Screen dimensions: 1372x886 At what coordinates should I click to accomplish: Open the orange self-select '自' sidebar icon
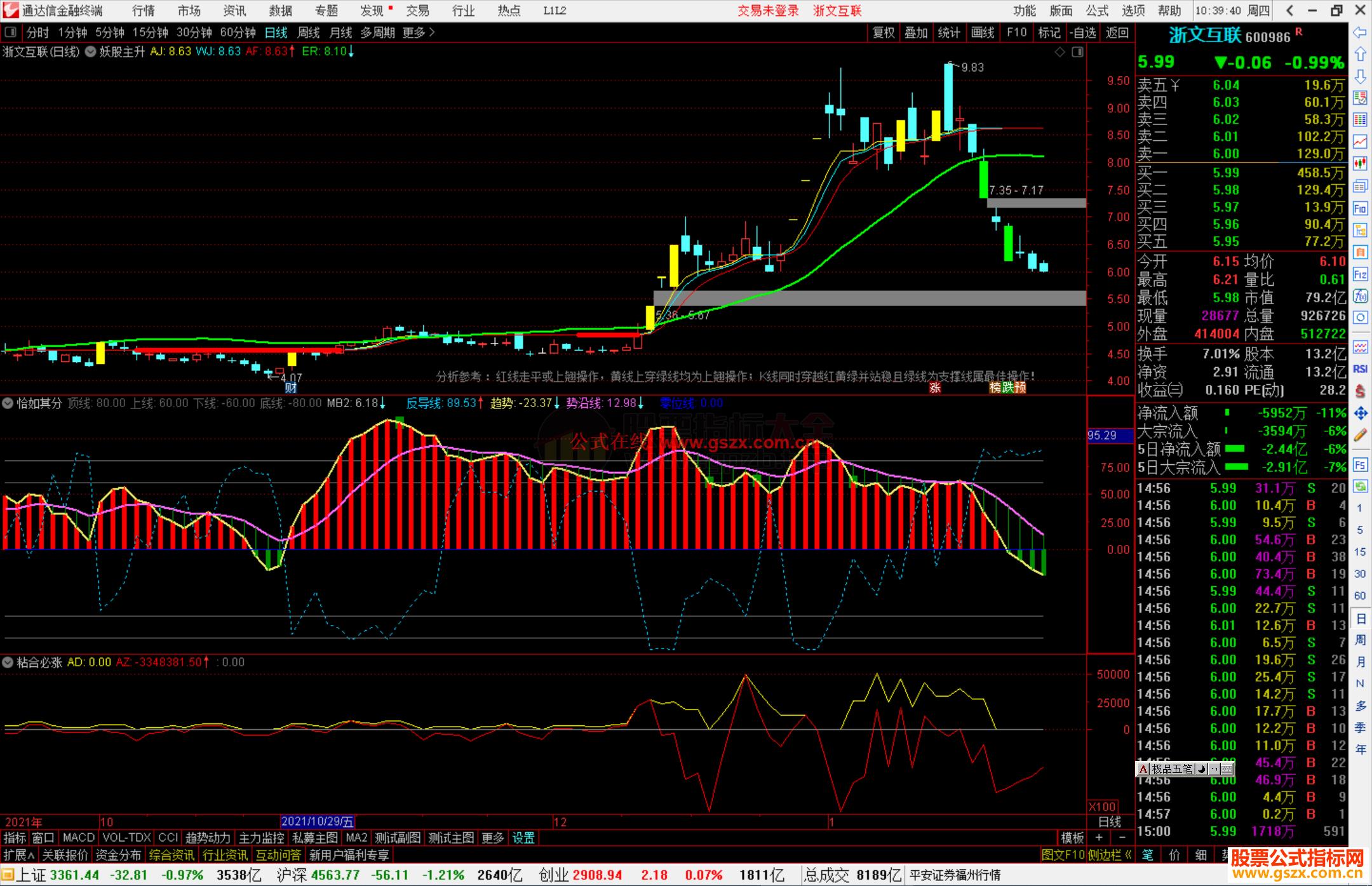[1360, 252]
